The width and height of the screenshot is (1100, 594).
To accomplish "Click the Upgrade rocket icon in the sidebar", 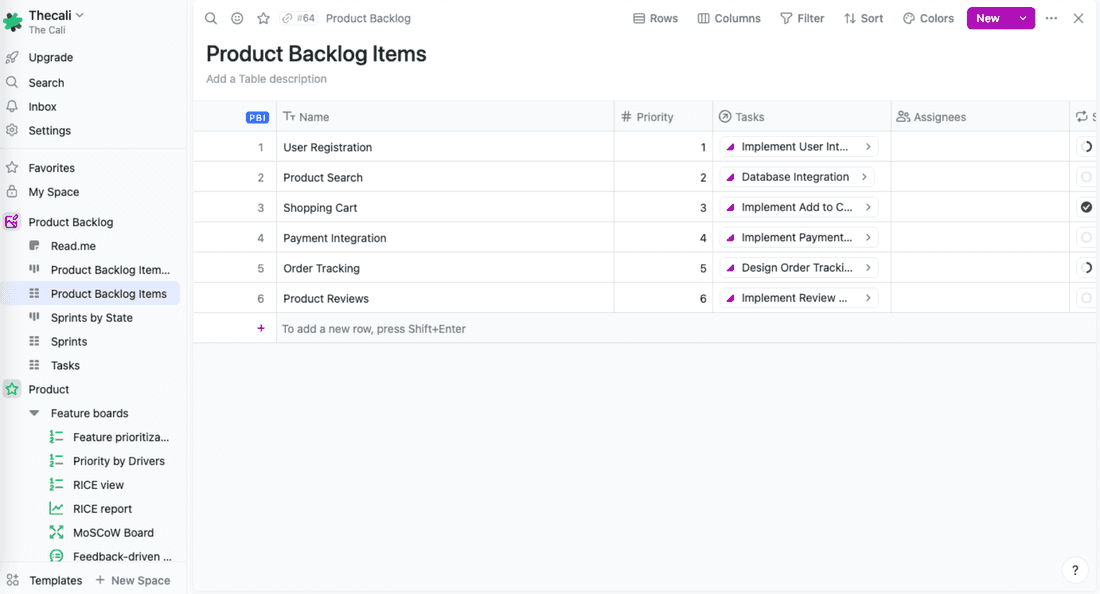I will (x=12, y=57).
